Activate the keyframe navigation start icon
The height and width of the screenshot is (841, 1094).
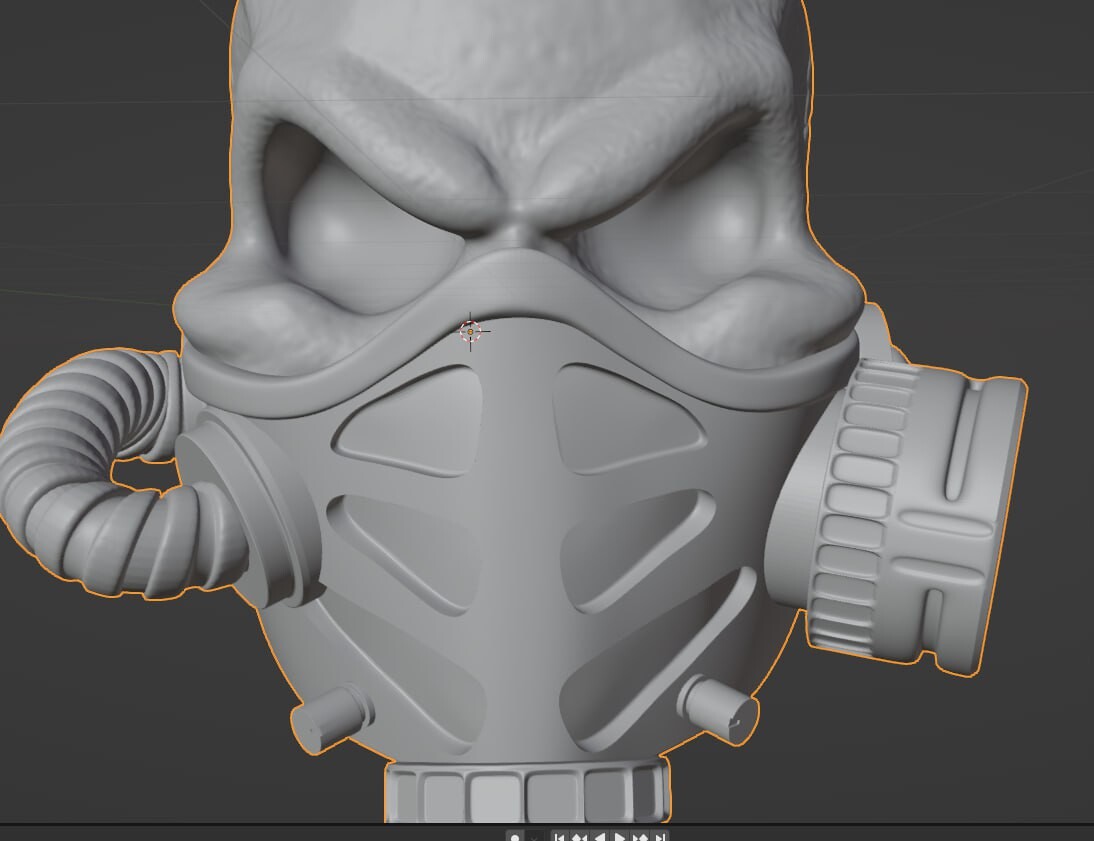(561, 835)
